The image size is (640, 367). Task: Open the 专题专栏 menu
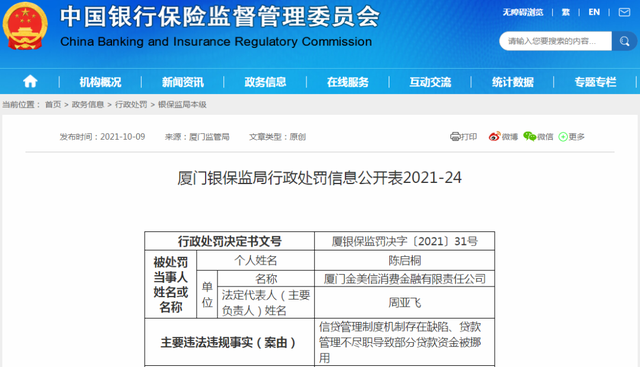(x=595, y=82)
